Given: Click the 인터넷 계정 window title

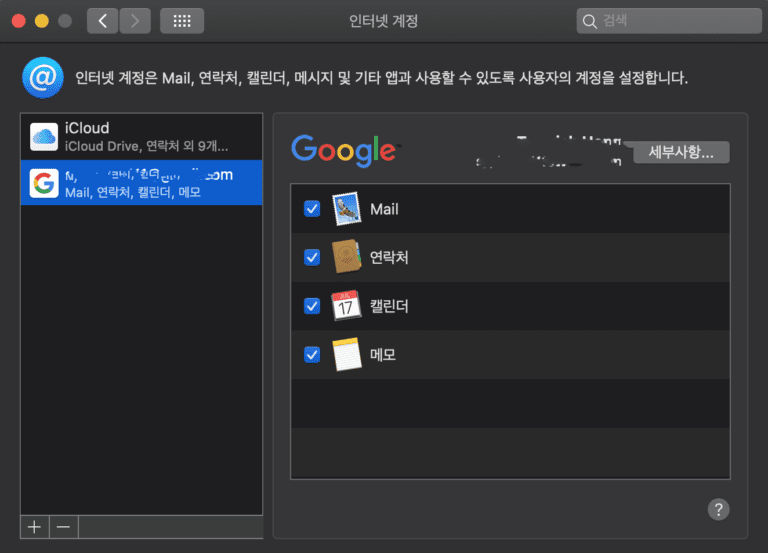Looking at the screenshot, I should pos(383,21).
